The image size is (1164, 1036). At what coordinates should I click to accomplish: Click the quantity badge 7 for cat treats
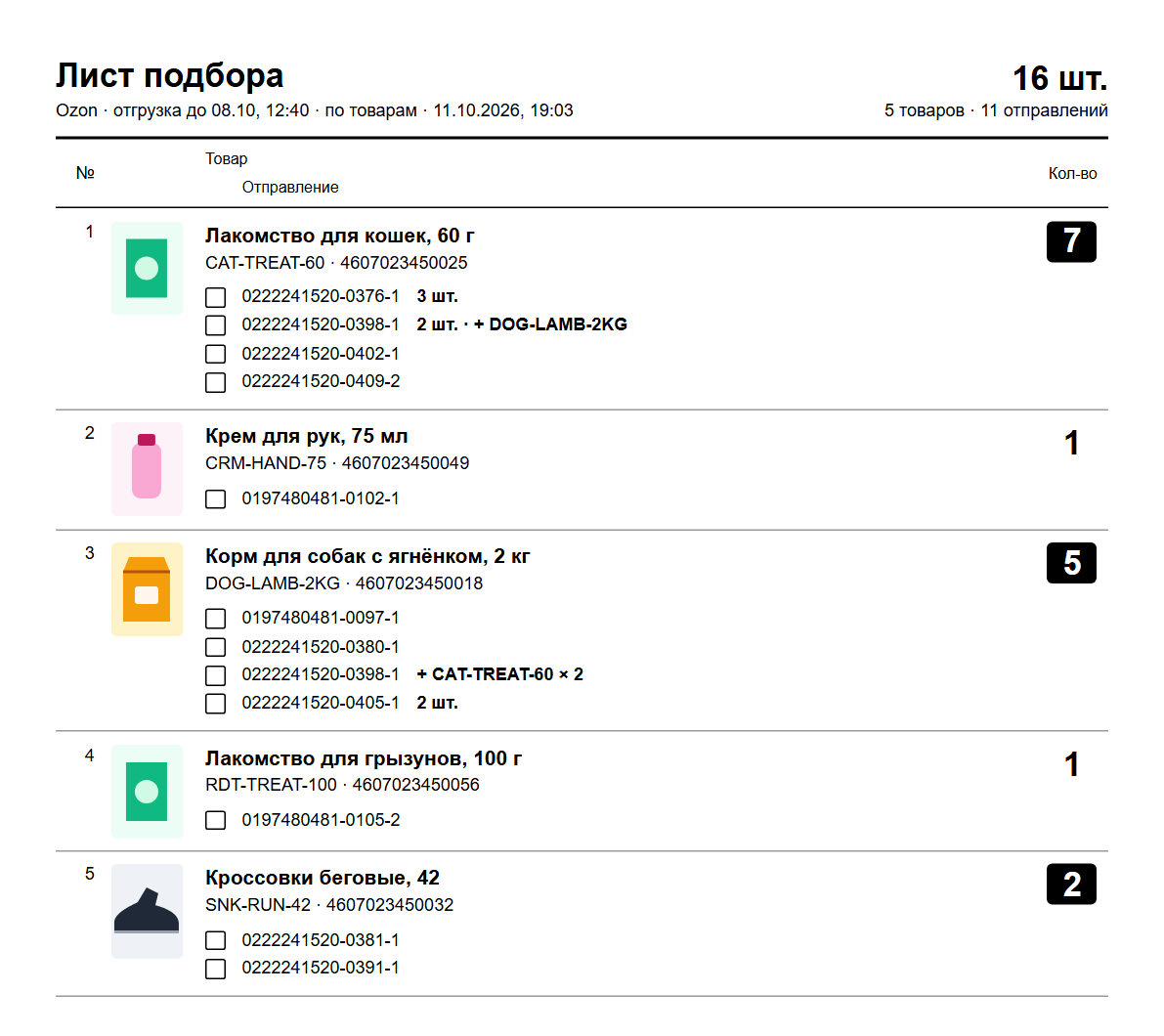1071,242
